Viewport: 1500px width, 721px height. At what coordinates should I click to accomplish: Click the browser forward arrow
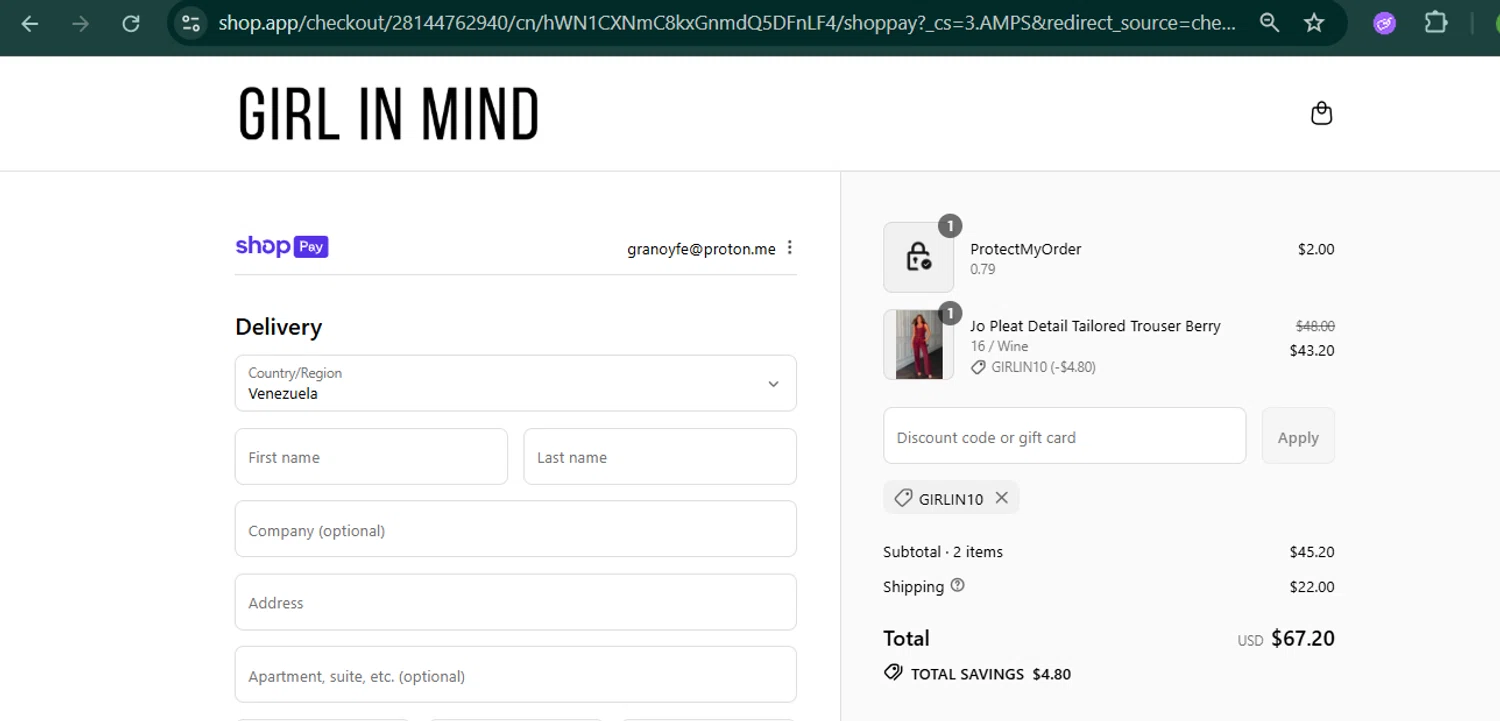click(x=80, y=23)
